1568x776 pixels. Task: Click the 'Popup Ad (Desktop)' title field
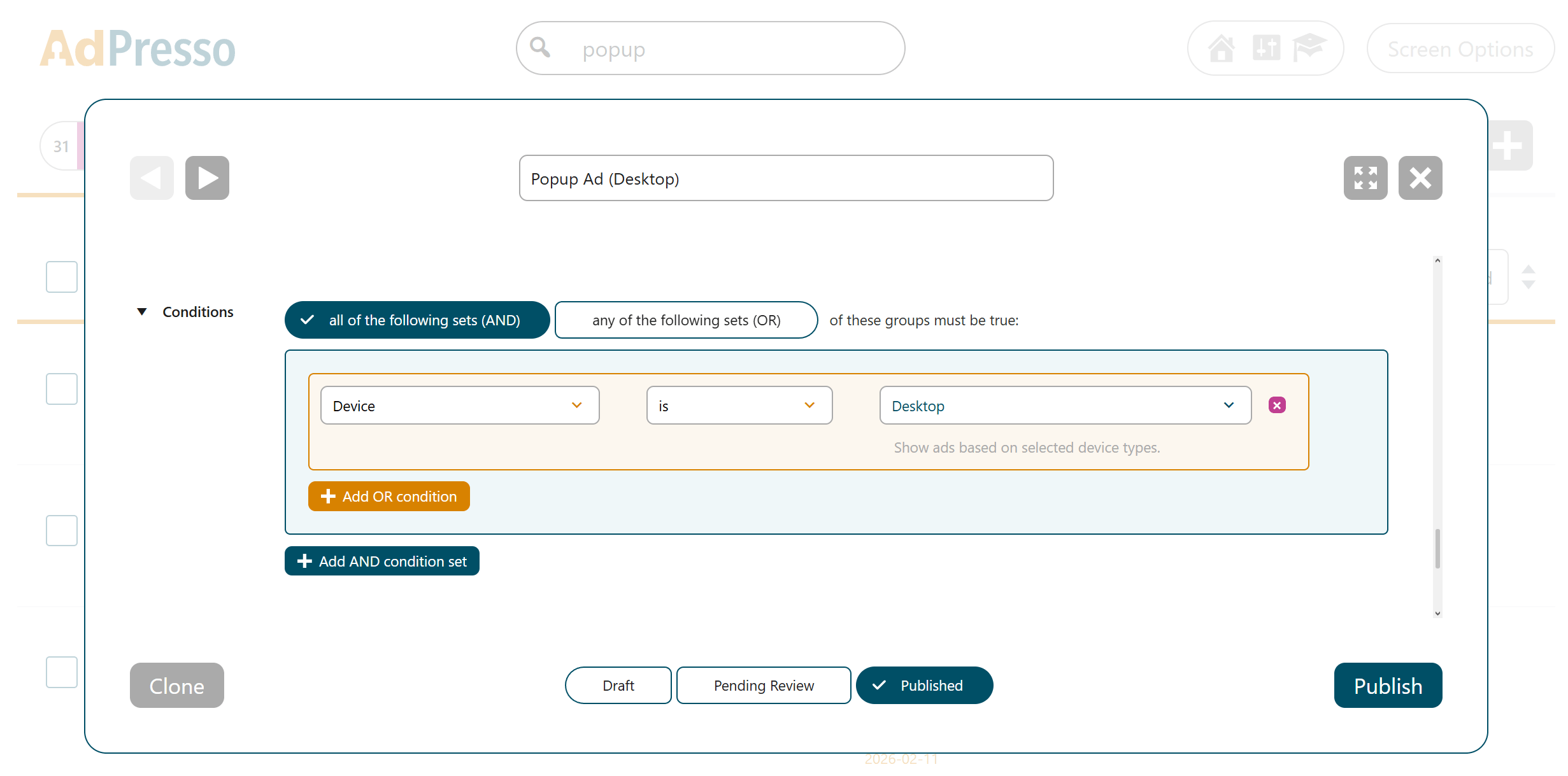pyautogui.click(x=785, y=178)
